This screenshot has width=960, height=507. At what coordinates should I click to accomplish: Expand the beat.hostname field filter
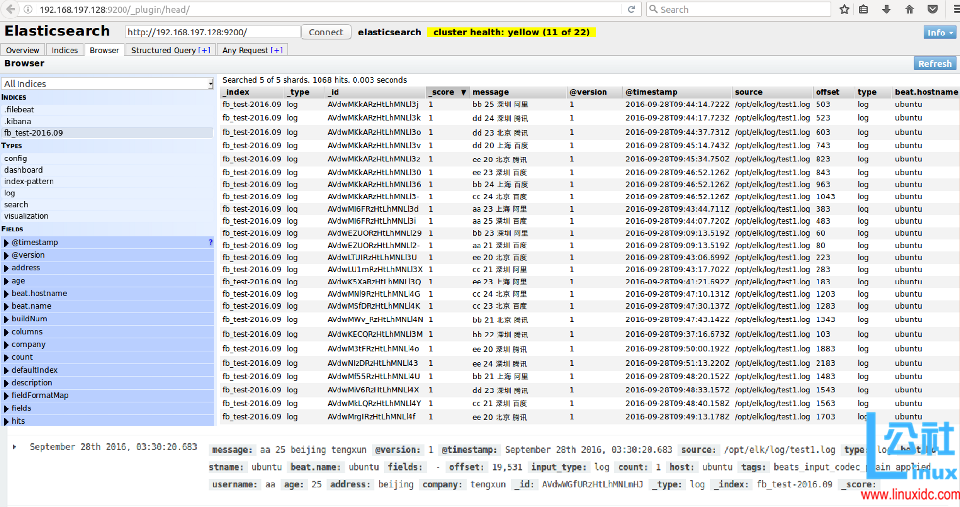point(6,294)
